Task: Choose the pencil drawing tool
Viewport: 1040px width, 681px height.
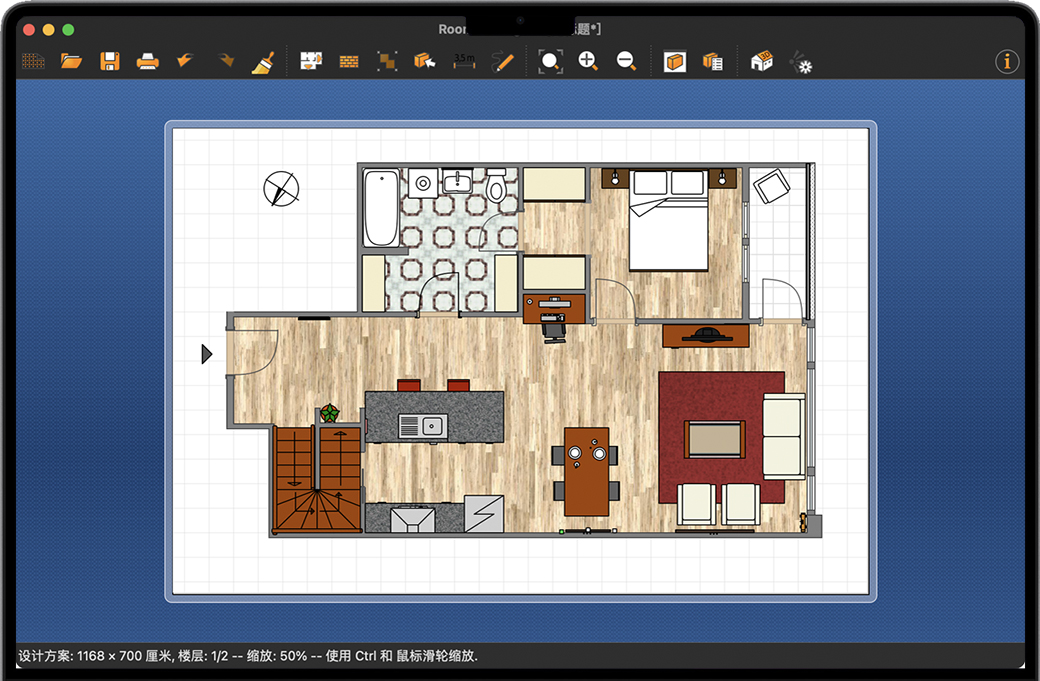Action: [x=502, y=61]
